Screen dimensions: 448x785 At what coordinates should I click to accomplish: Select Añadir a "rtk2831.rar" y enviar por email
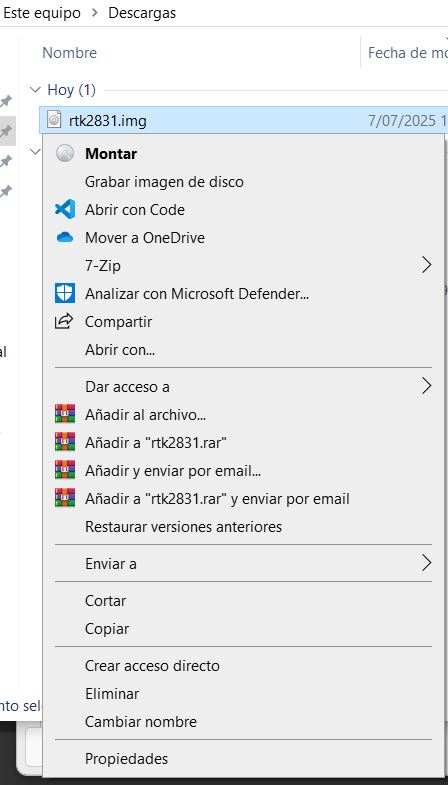click(243, 499)
